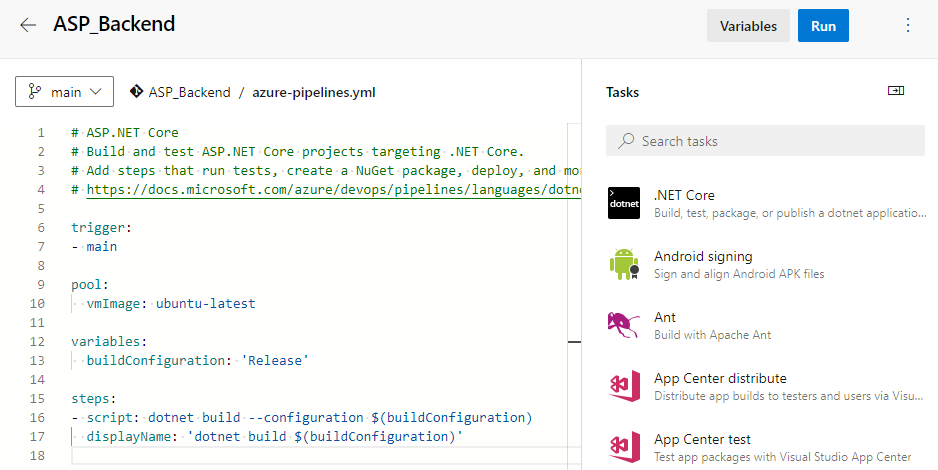Open the docs.microsoft.com link on line 4
938x470 pixels.
pos(334,190)
